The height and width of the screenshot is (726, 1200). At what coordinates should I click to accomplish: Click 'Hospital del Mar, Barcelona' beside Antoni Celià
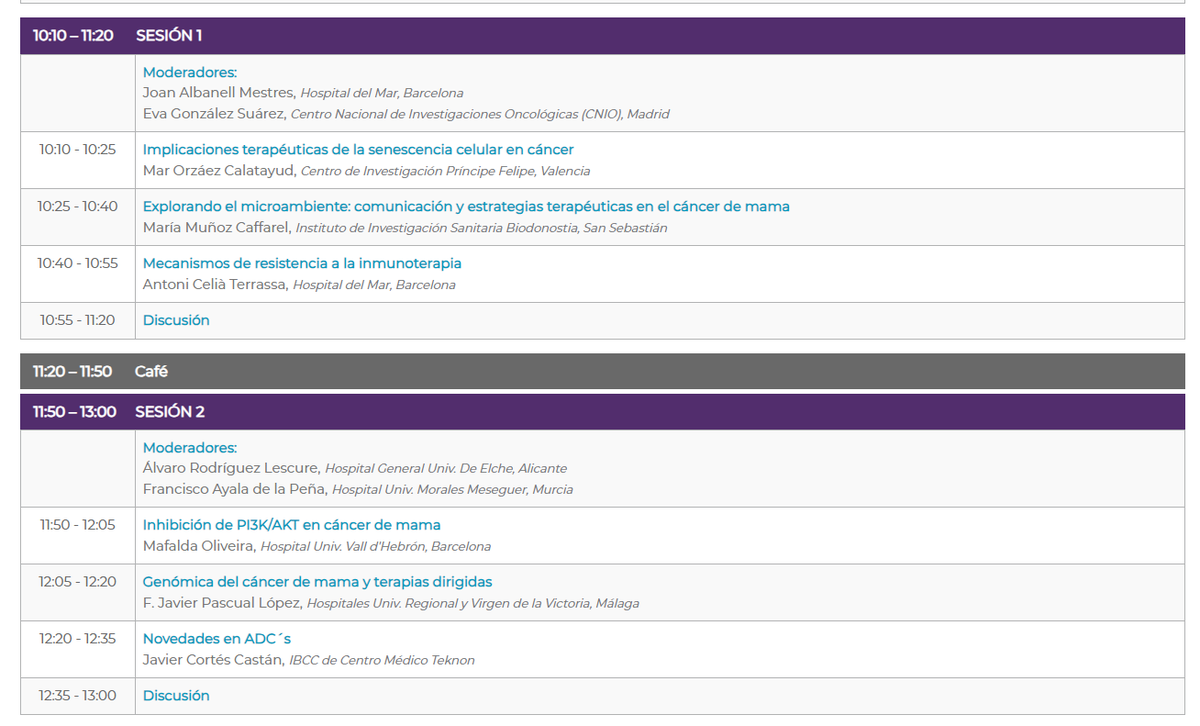click(374, 285)
